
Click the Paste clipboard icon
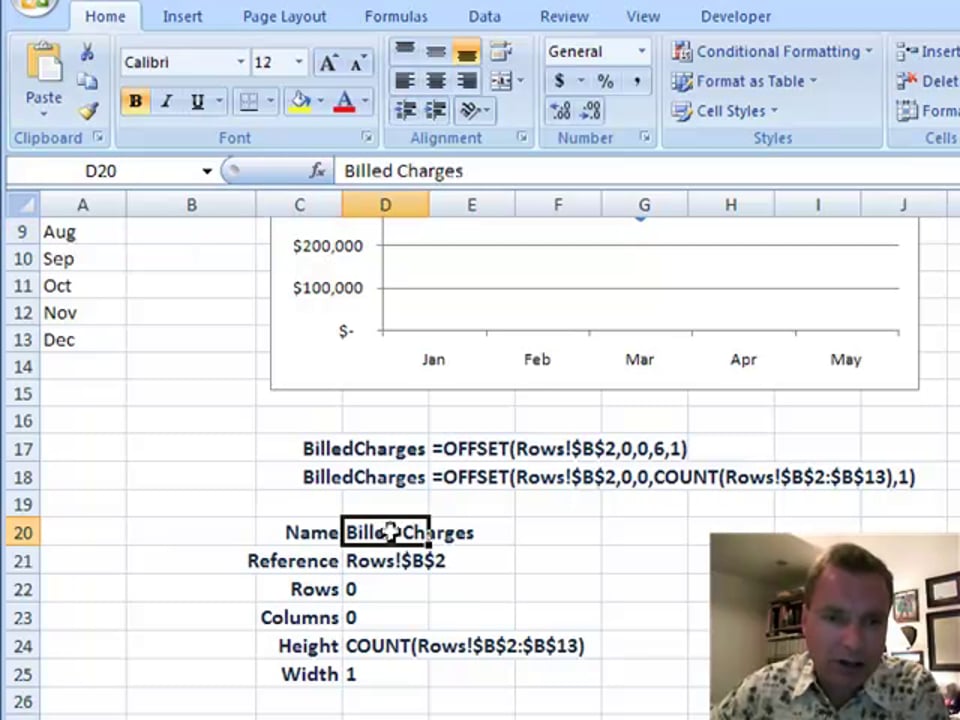coord(43,62)
